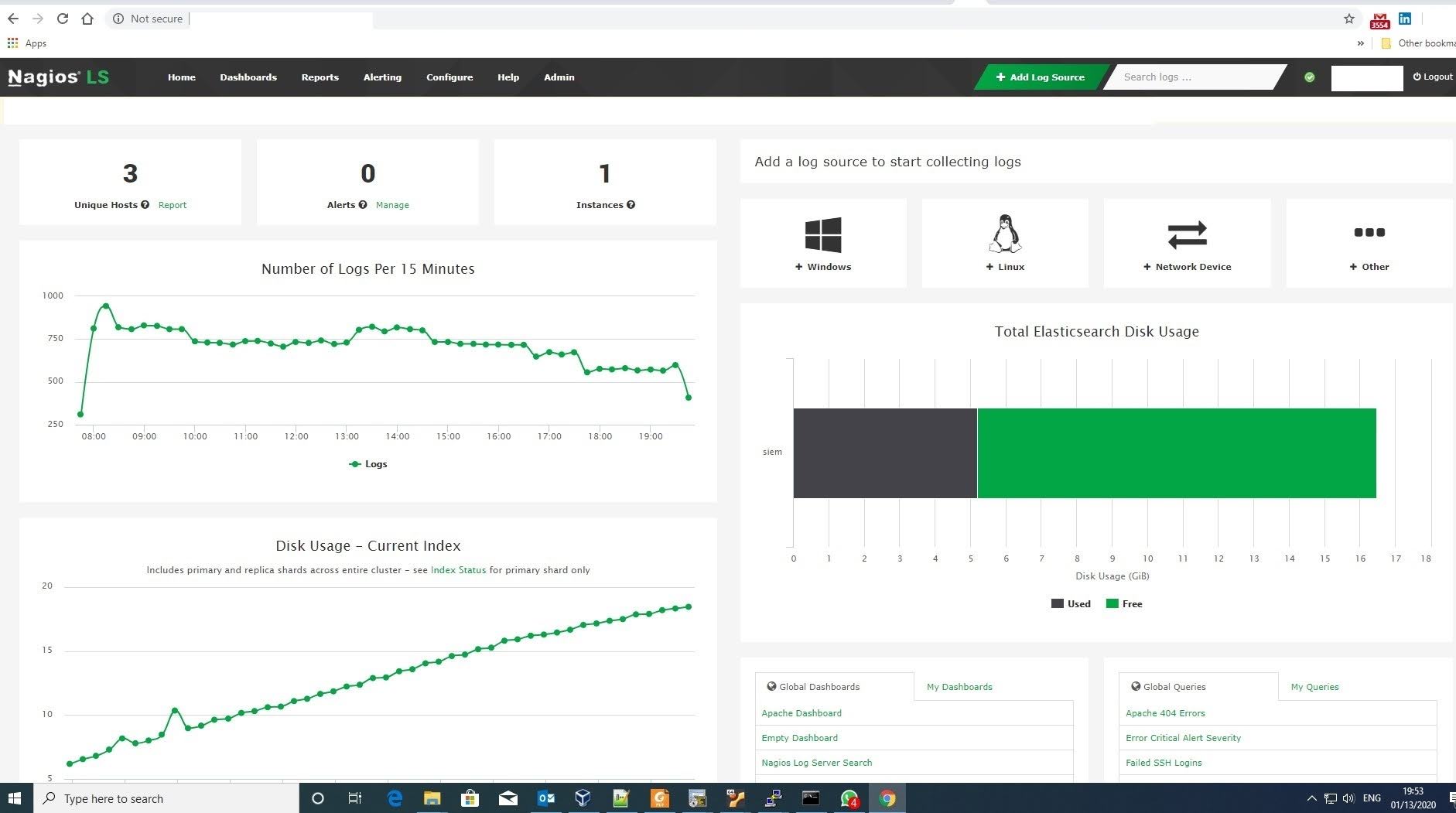This screenshot has height=813, width=1456.
Task: Launch Microsoft Edge from the taskbar
Action: coord(395,798)
